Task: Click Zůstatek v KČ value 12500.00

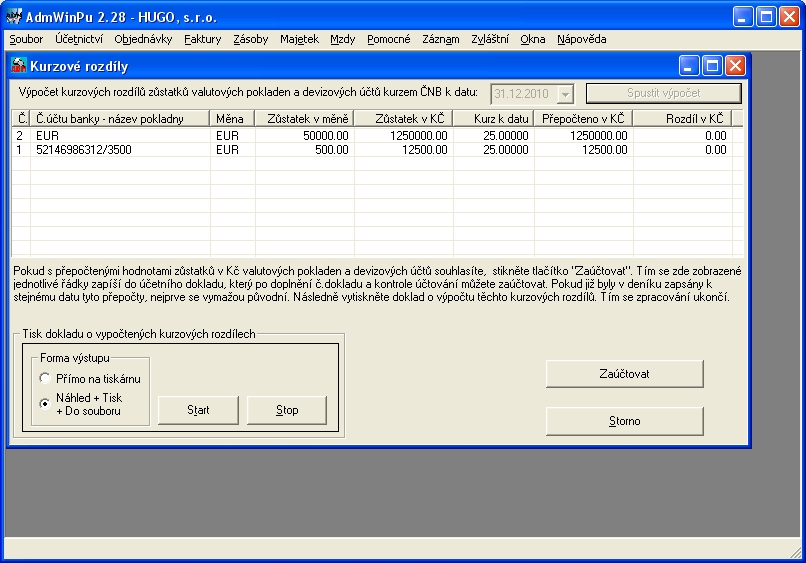Action: pyautogui.click(x=404, y=150)
